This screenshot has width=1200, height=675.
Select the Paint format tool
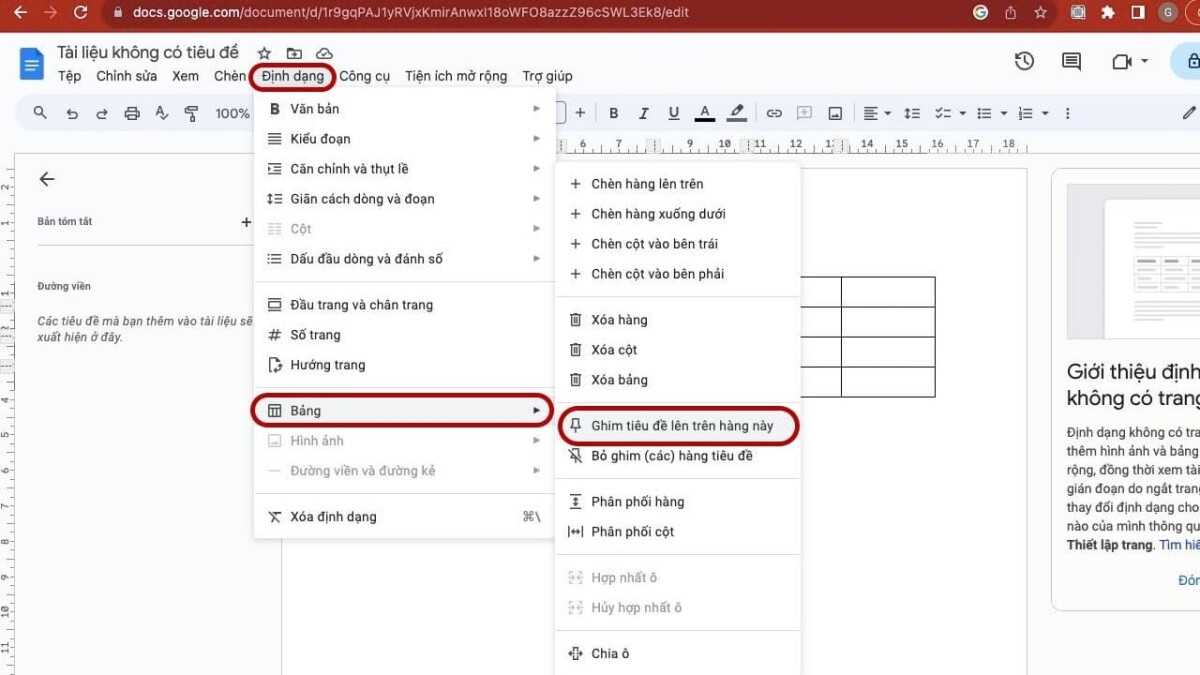191,113
